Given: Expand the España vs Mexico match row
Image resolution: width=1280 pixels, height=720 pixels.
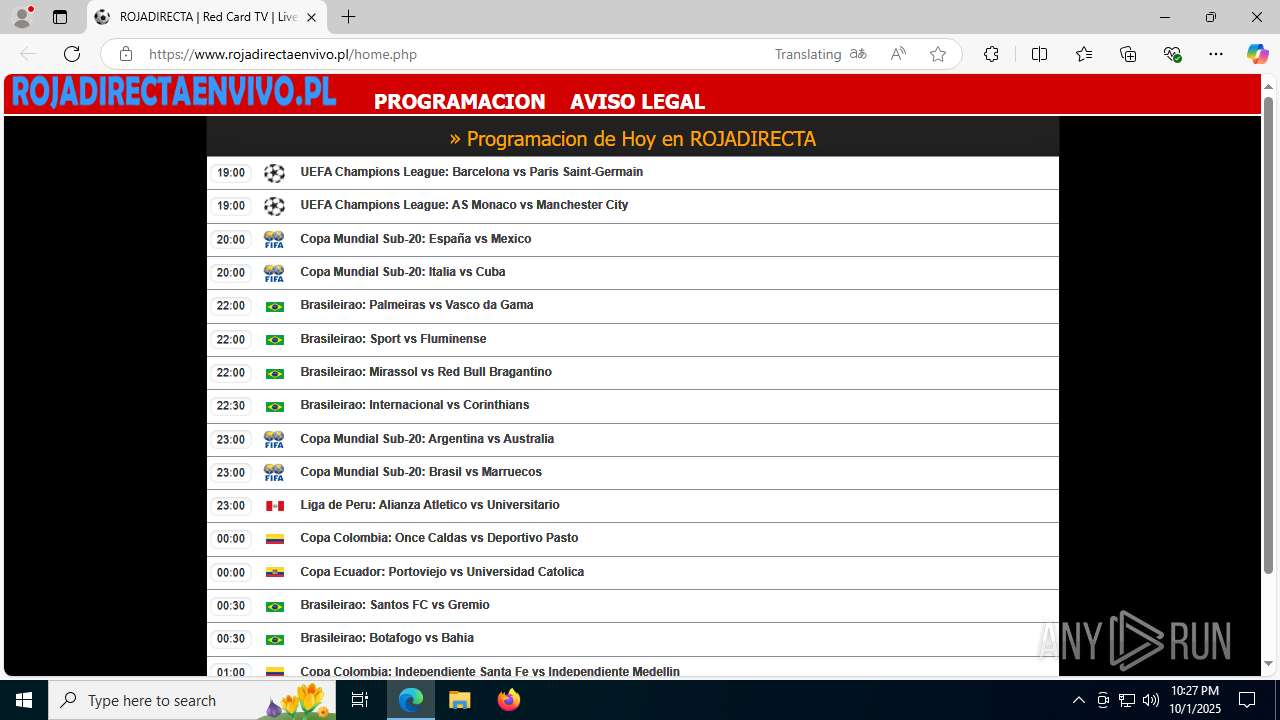Looking at the screenshot, I should 632,239.
